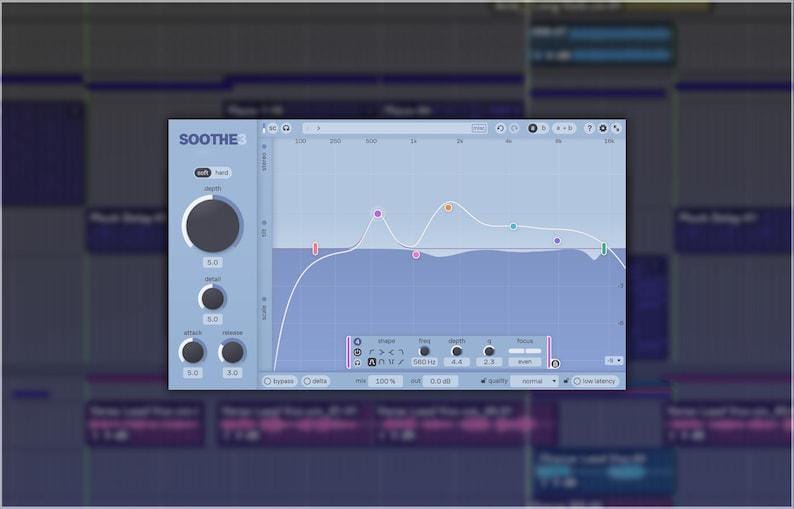Image resolution: width=794 pixels, height=509 pixels.
Task: Choose the low-shelf shape icon
Action: [381, 352]
